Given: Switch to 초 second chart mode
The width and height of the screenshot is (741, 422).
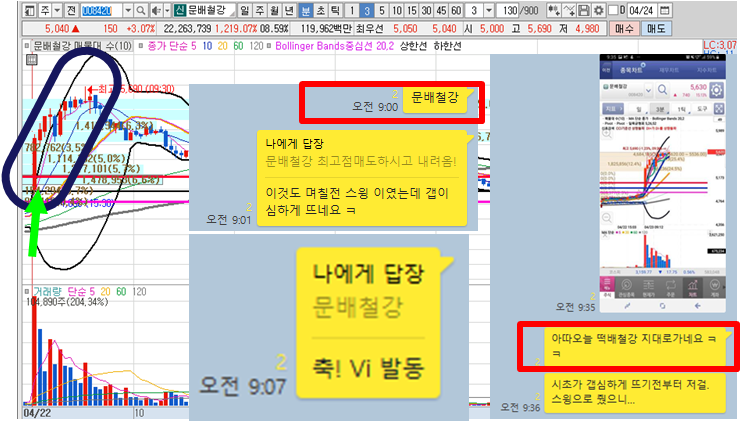Looking at the screenshot, I should click(320, 10).
